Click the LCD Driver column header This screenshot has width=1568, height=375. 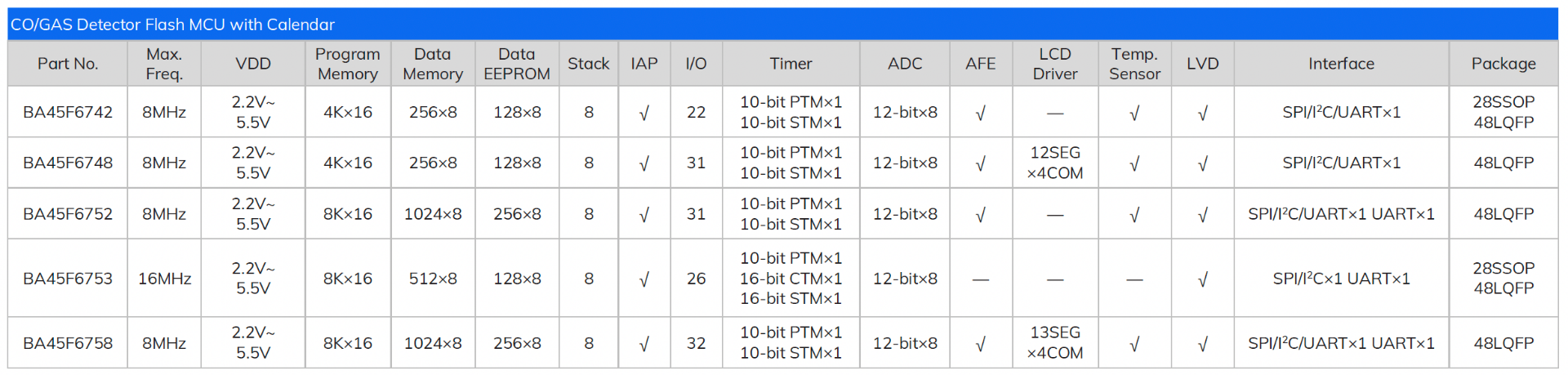tap(1055, 64)
